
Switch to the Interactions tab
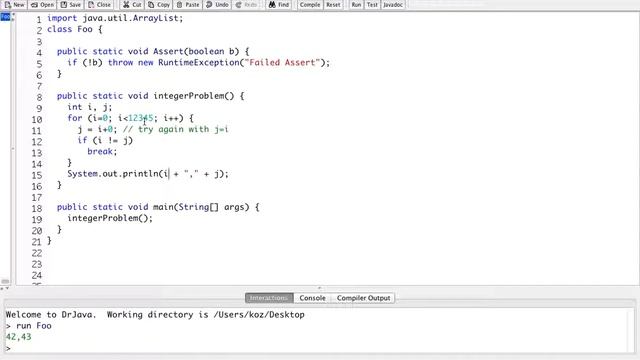click(269, 298)
